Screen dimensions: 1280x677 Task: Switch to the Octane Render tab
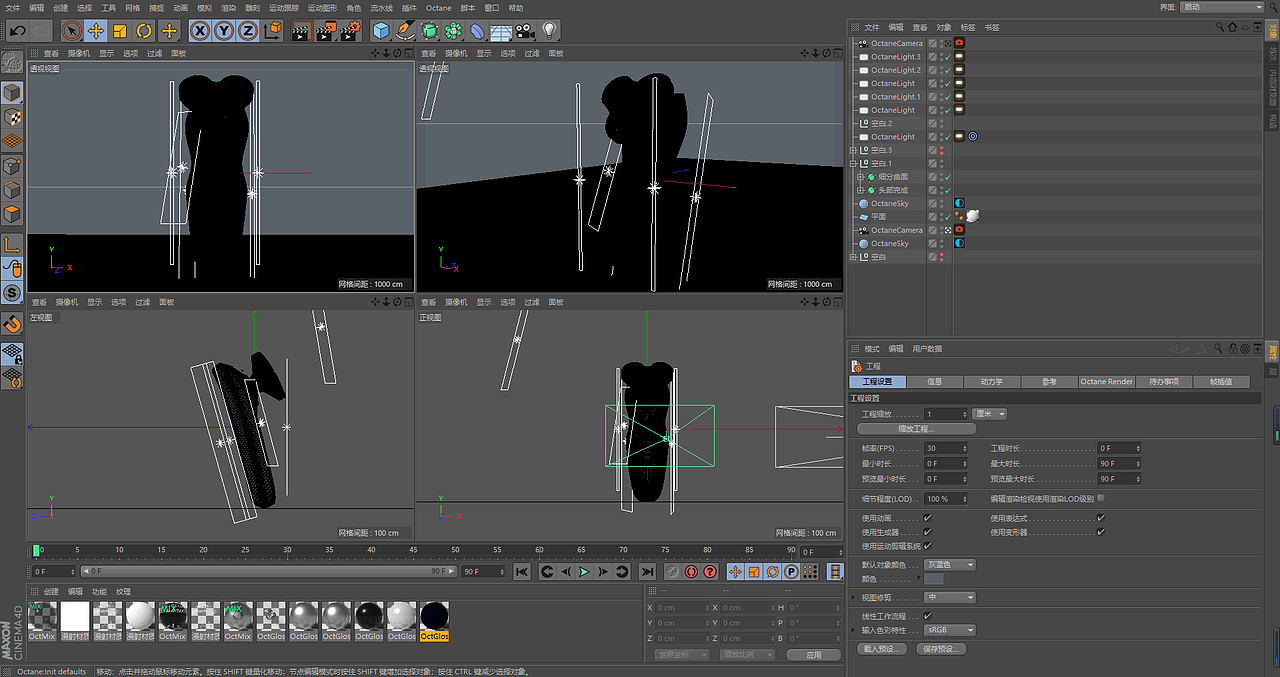point(1107,382)
